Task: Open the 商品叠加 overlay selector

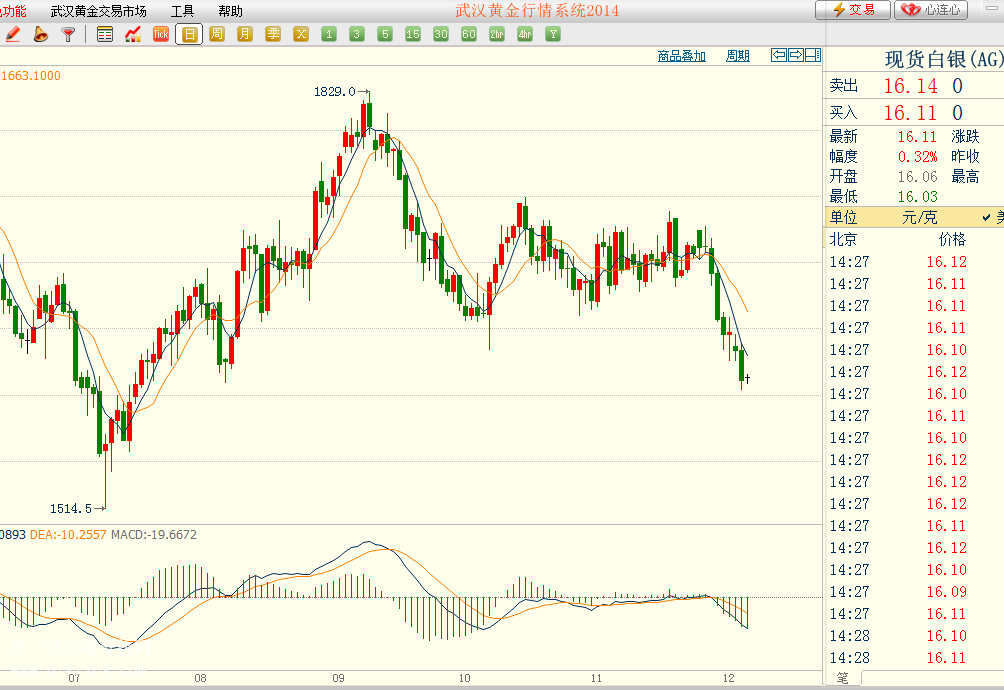Action: 681,56
